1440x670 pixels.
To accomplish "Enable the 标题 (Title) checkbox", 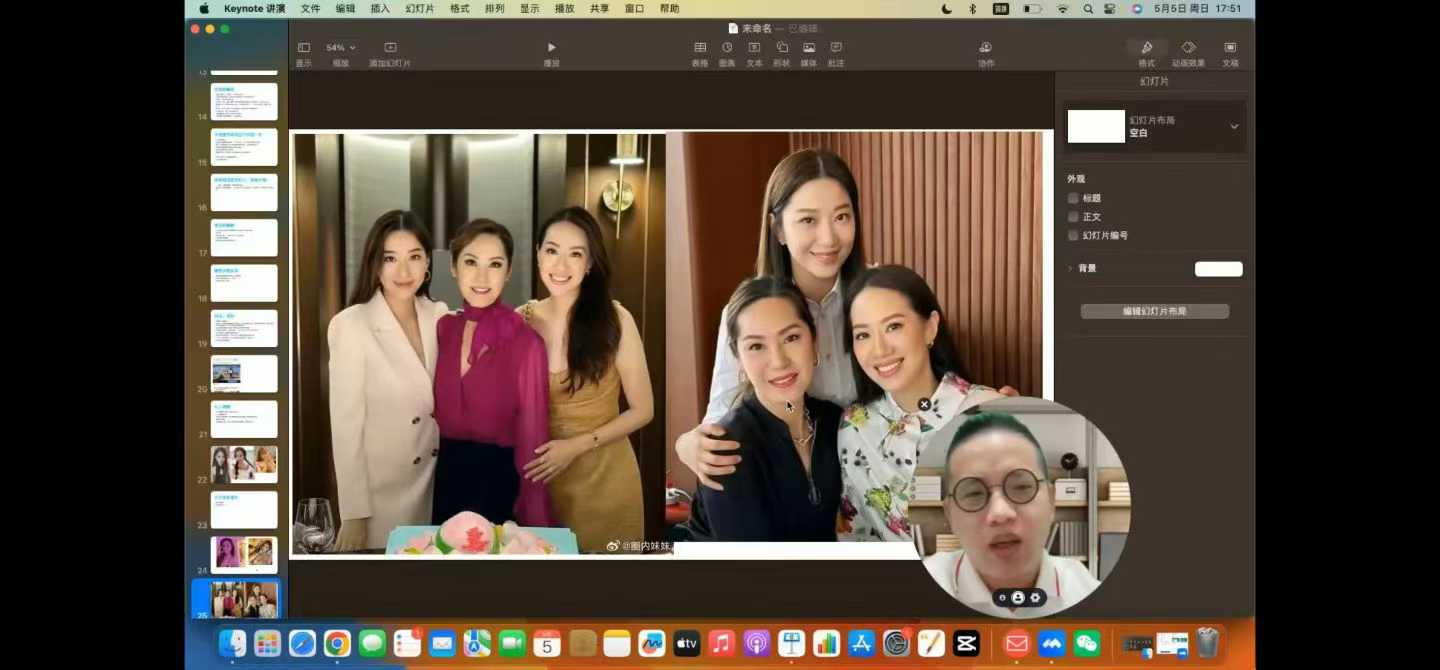I will point(1073,198).
